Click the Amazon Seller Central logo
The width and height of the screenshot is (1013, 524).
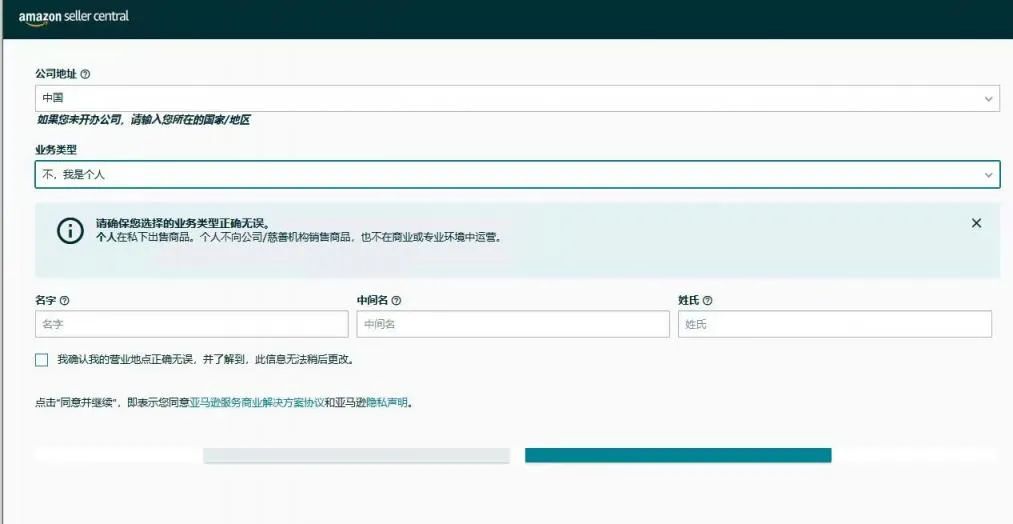tap(74, 17)
